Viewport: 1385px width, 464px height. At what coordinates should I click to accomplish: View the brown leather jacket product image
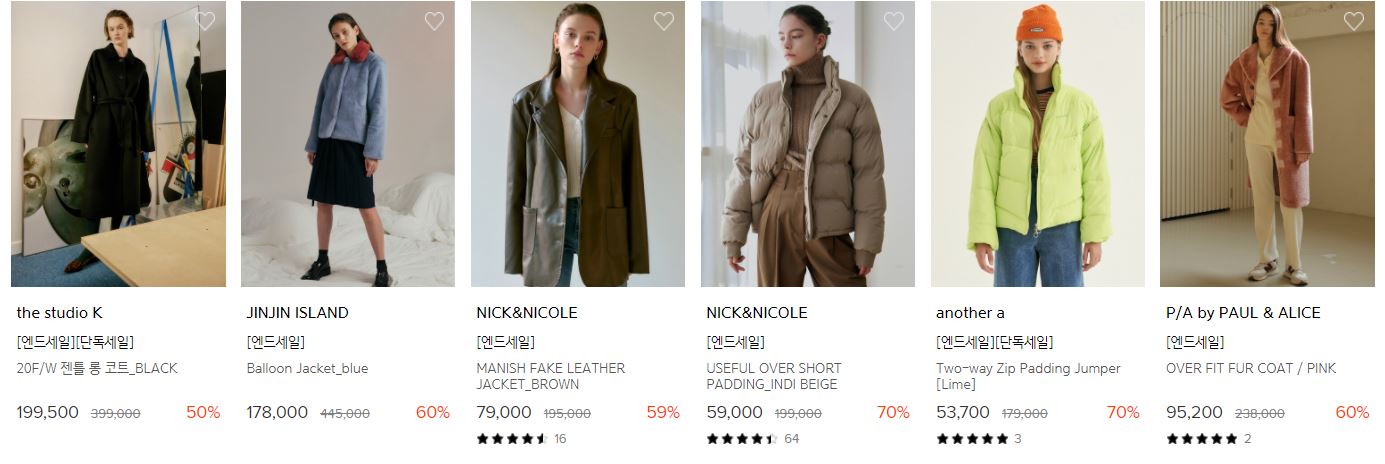[x=578, y=144]
